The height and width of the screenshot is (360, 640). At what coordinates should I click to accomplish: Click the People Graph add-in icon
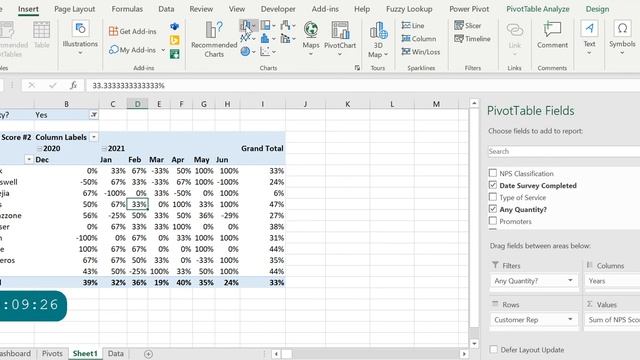coord(175,54)
